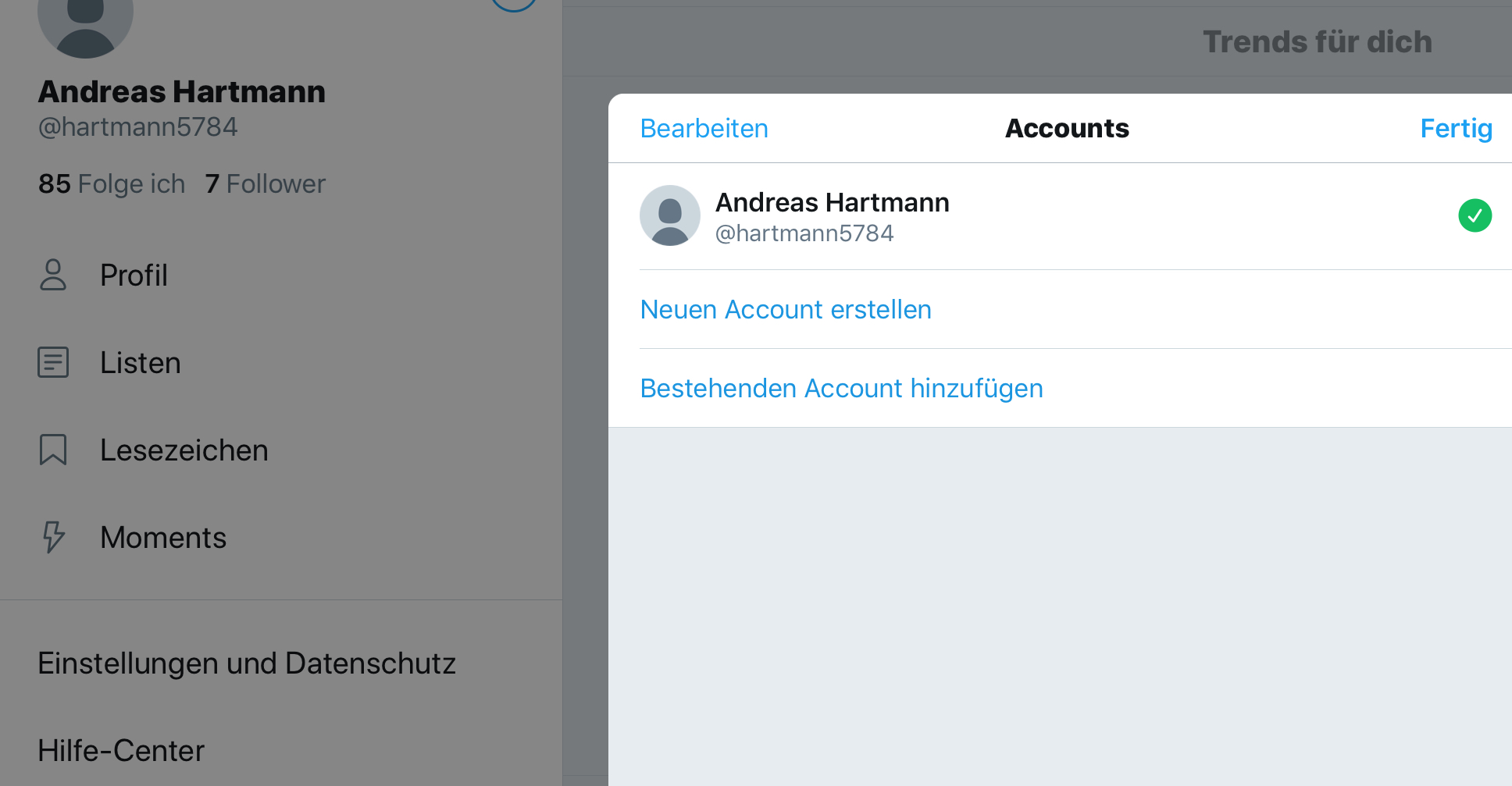The height and width of the screenshot is (786, 1512).
Task: Open the partially visible blue badge near Fertig
Action: [514, 4]
